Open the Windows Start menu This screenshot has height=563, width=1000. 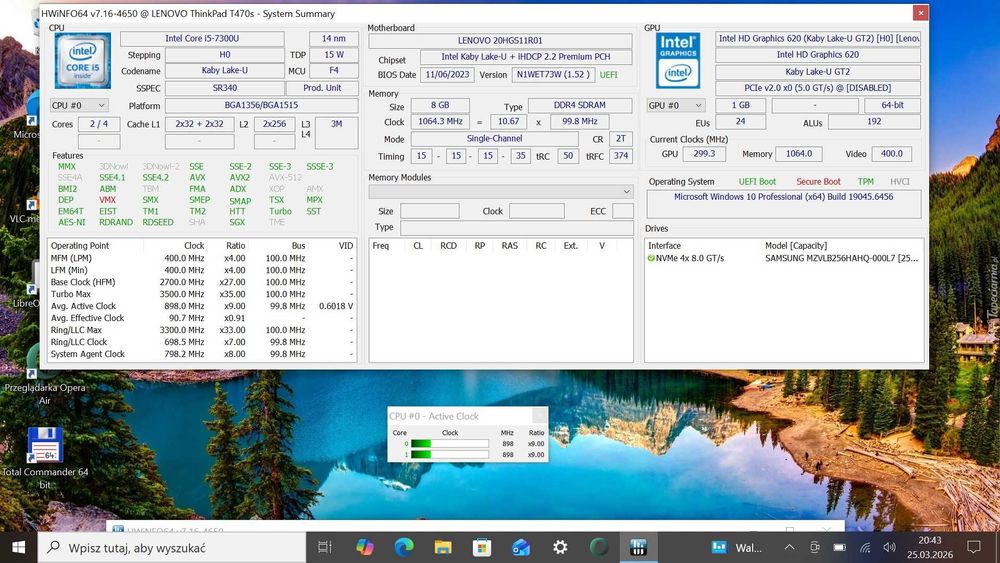18,548
